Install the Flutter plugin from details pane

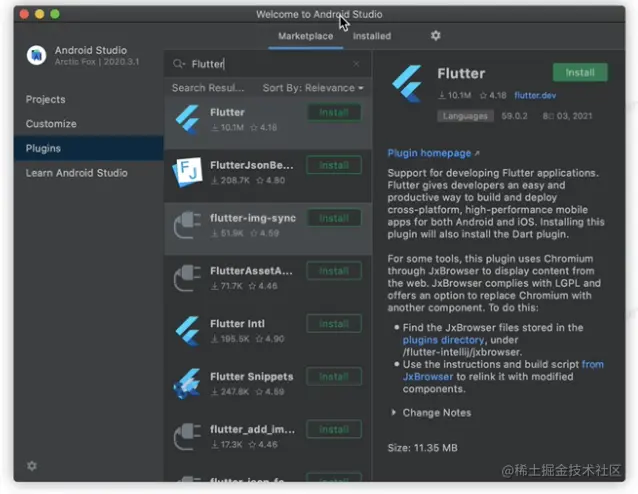pos(580,72)
